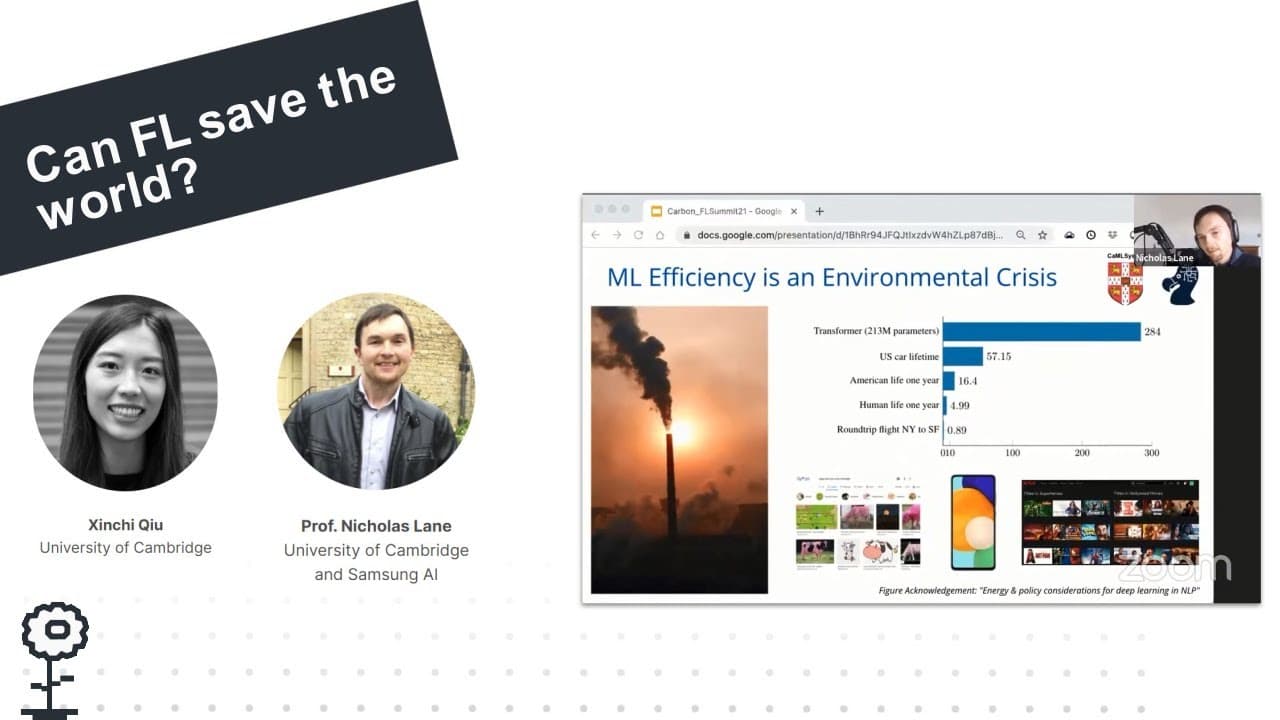Open a new browser tab
The height and width of the screenshot is (720, 1280).
819,211
